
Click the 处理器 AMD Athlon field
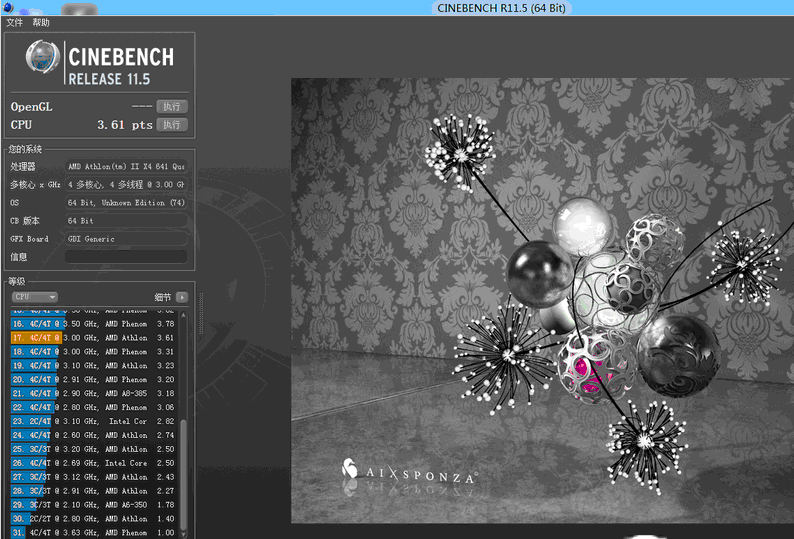point(126,167)
